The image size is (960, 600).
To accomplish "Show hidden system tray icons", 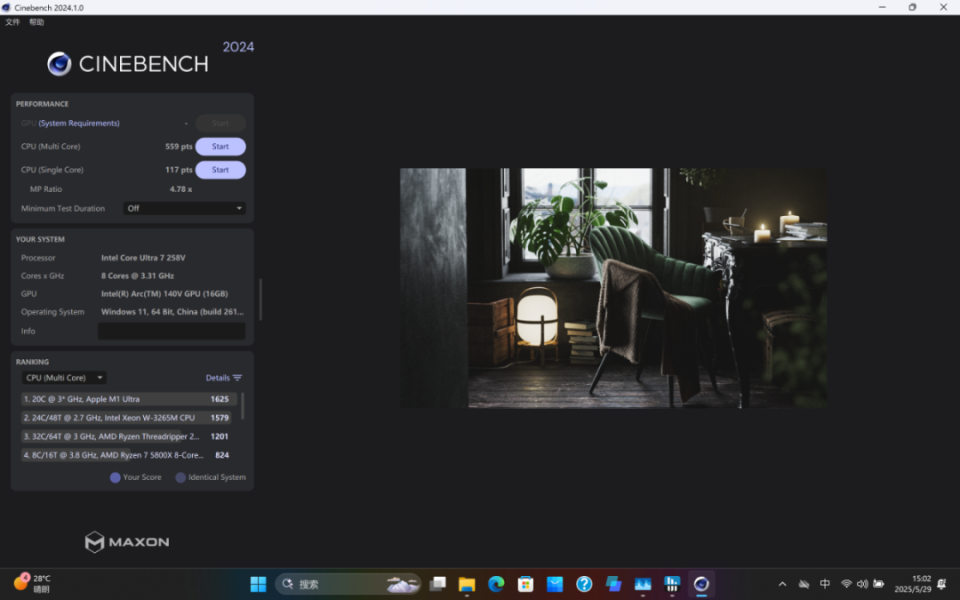I will [x=782, y=584].
